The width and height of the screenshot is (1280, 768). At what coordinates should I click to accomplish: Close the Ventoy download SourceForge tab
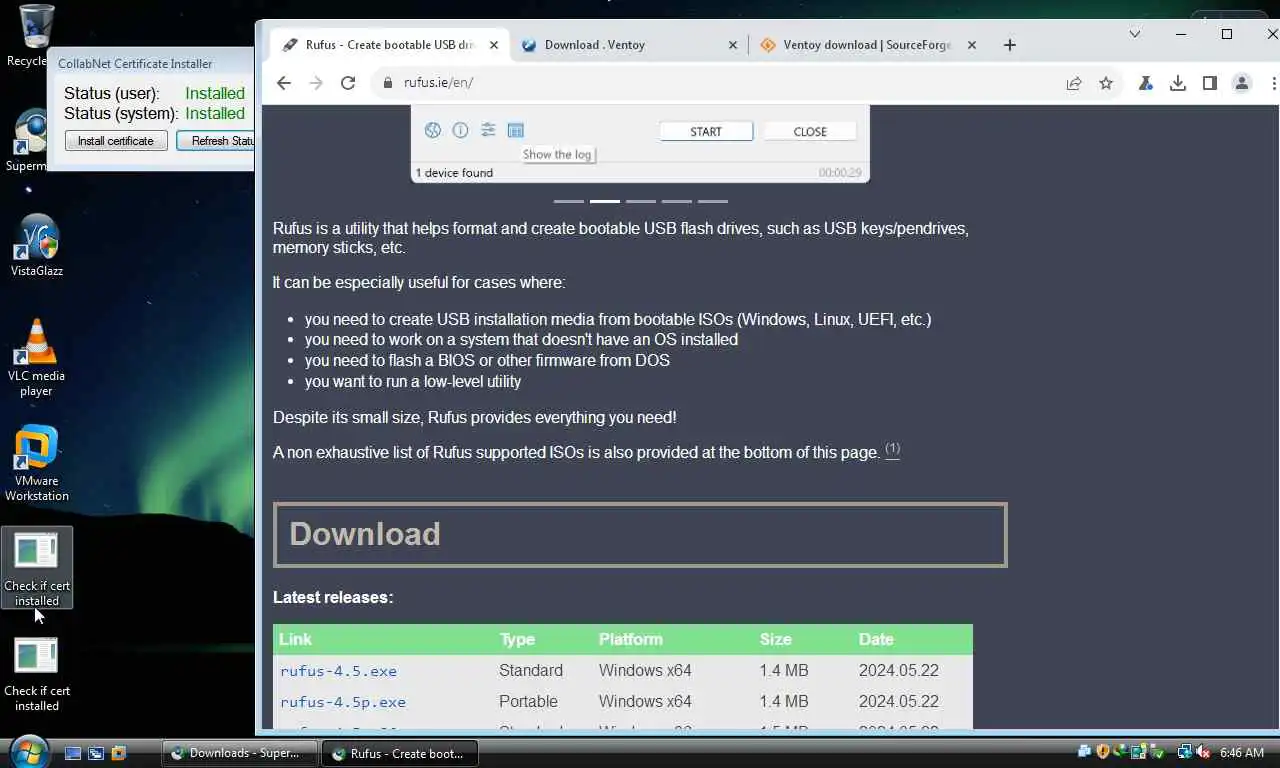coord(972,45)
